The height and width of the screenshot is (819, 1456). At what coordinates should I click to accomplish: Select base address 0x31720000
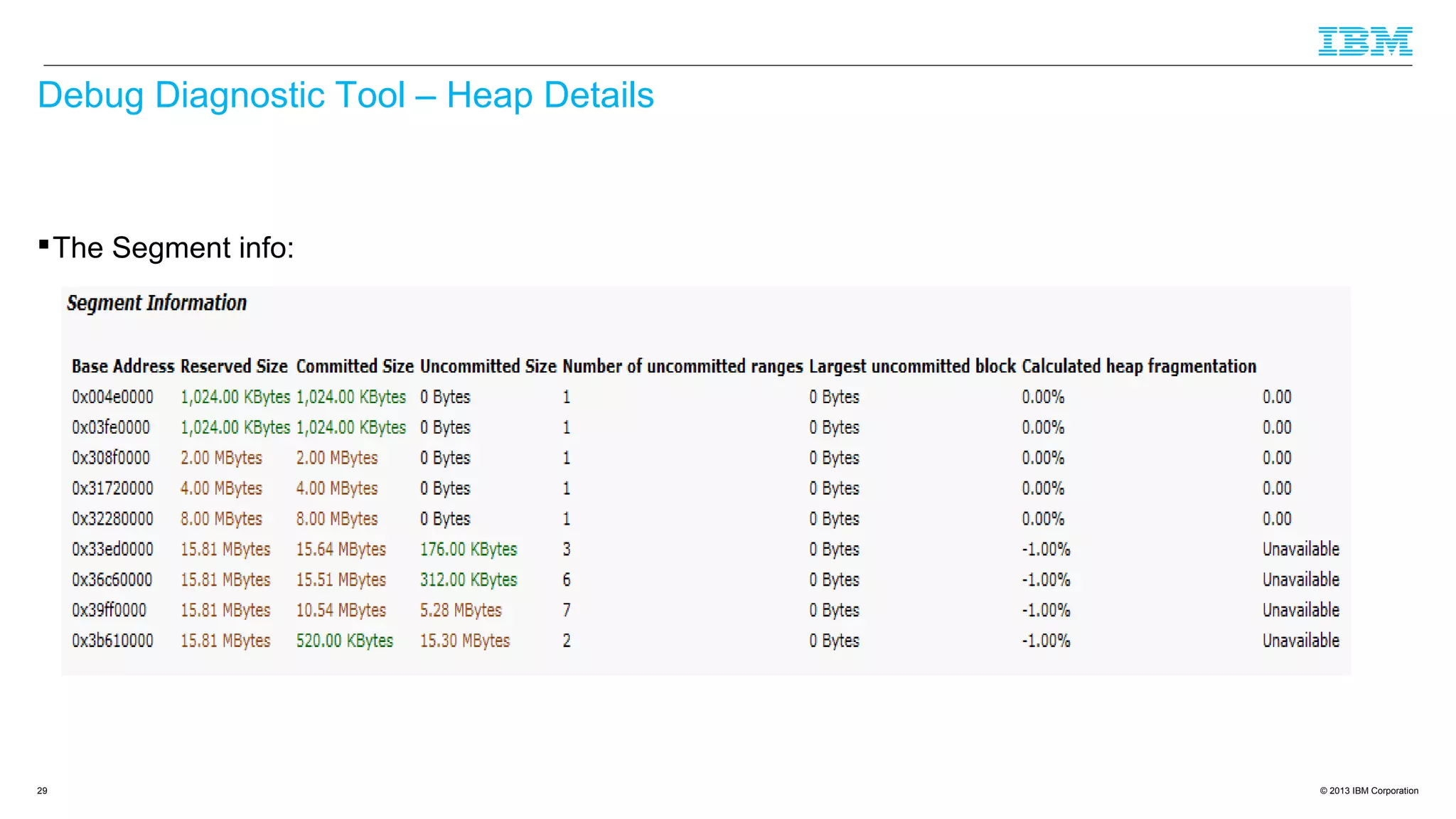pyautogui.click(x=112, y=488)
